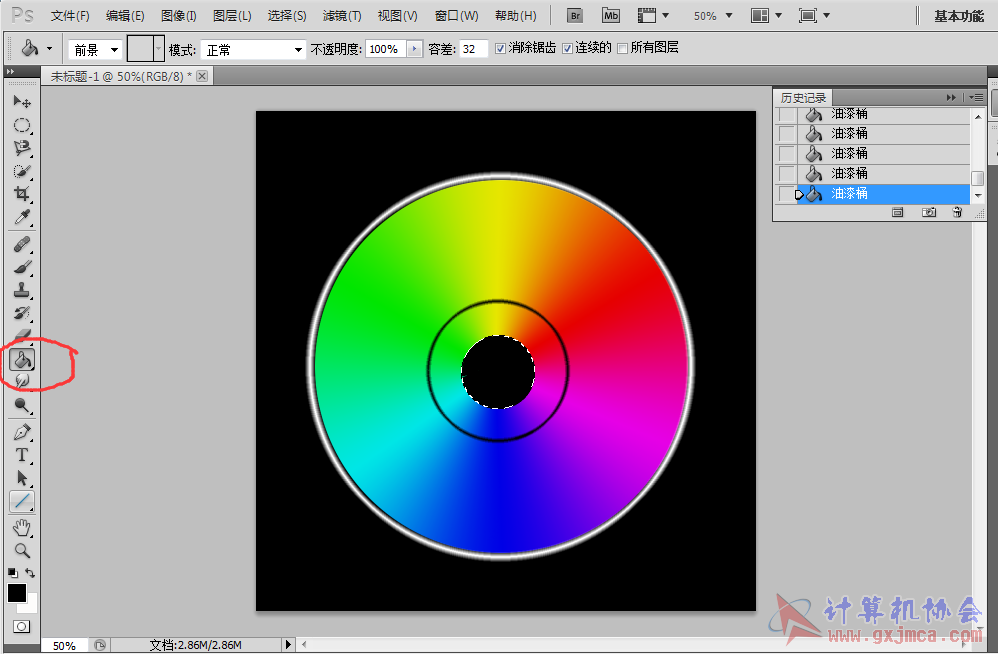
Task: Click the 基本功能 workspace button
Action: 959,16
